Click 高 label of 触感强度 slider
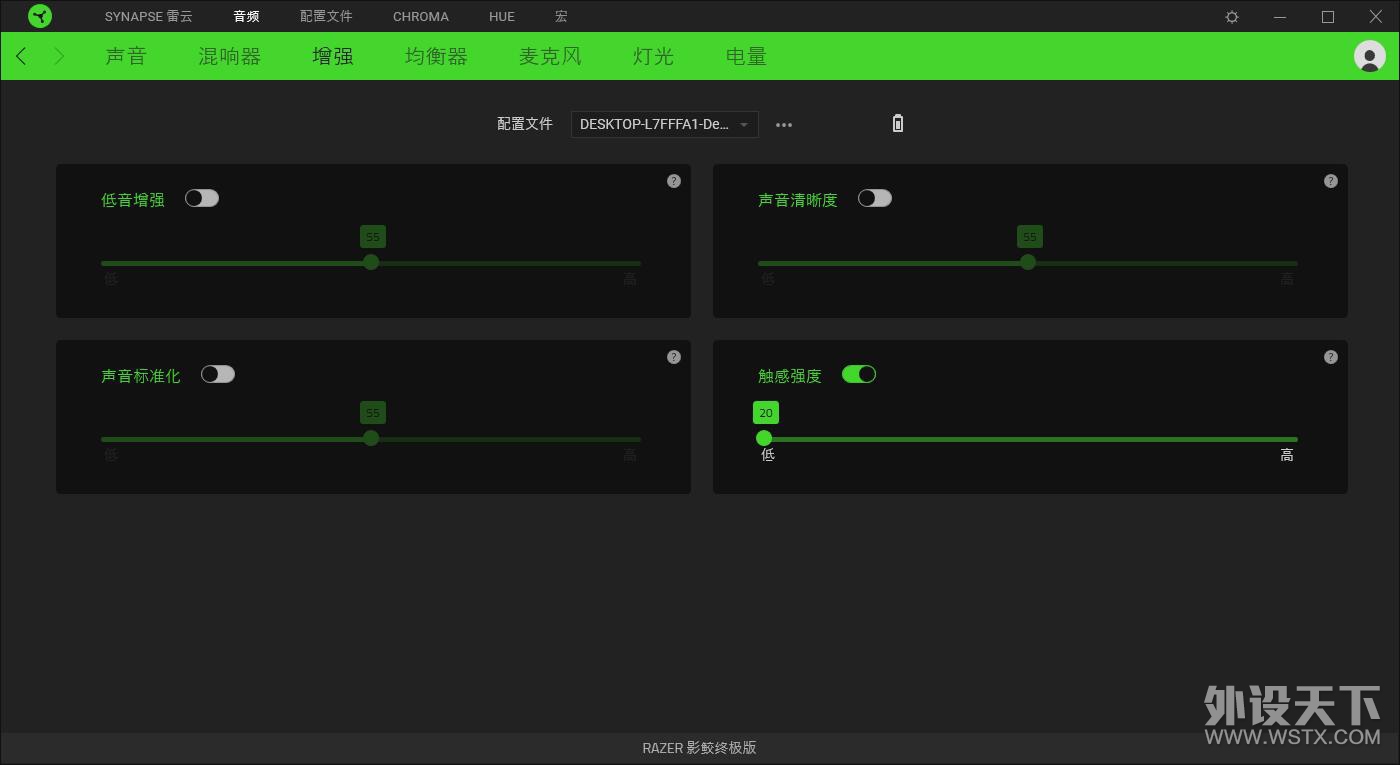The height and width of the screenshot is (765, 1400). pos(1287,455)
